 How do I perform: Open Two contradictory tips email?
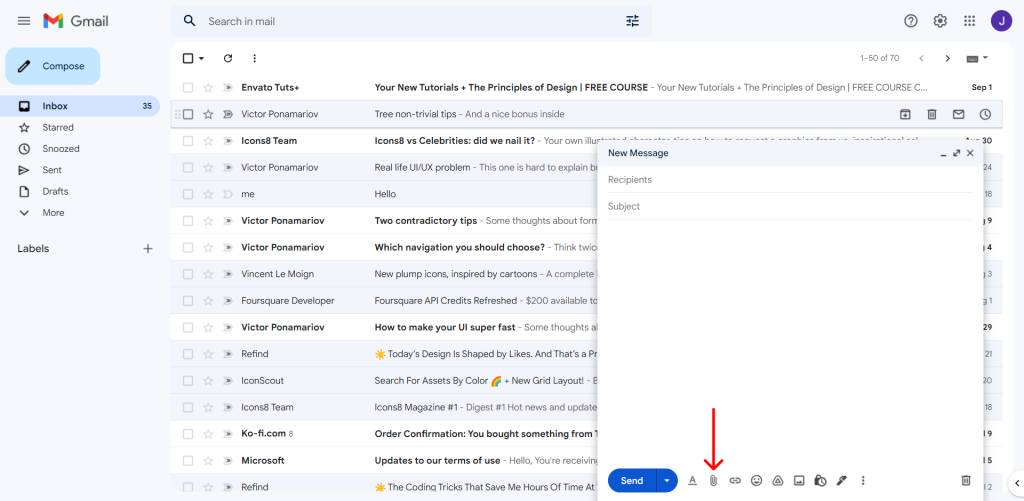coord(384,221)
